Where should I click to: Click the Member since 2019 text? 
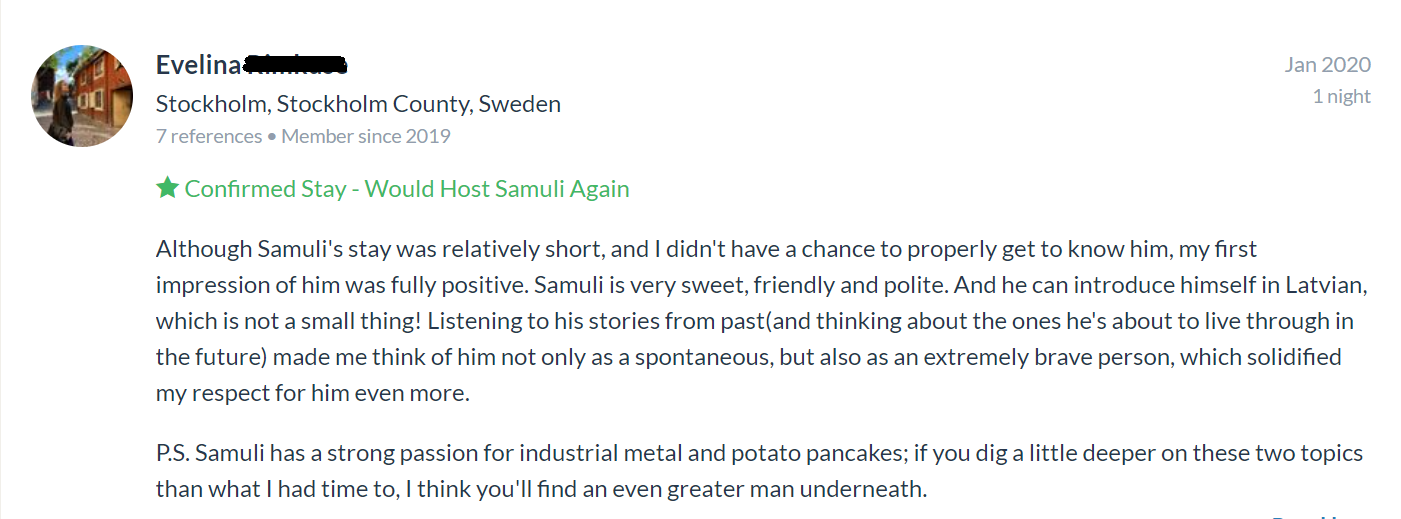tap(366, 136)
